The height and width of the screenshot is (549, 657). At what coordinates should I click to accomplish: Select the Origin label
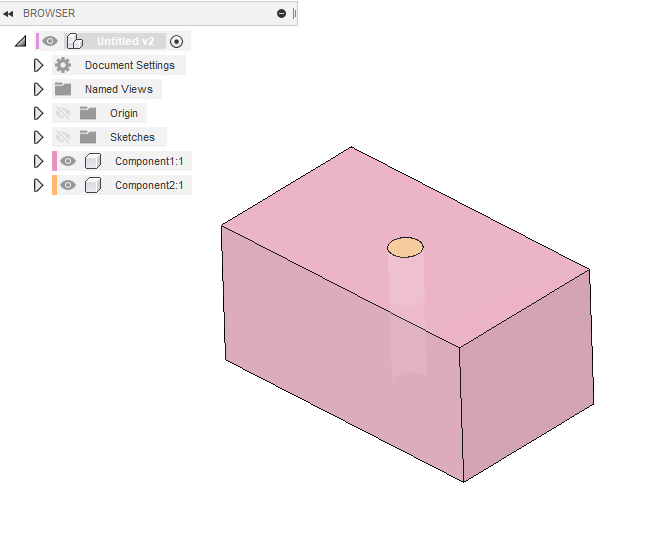pyautogui.click(x=124, y=114)
